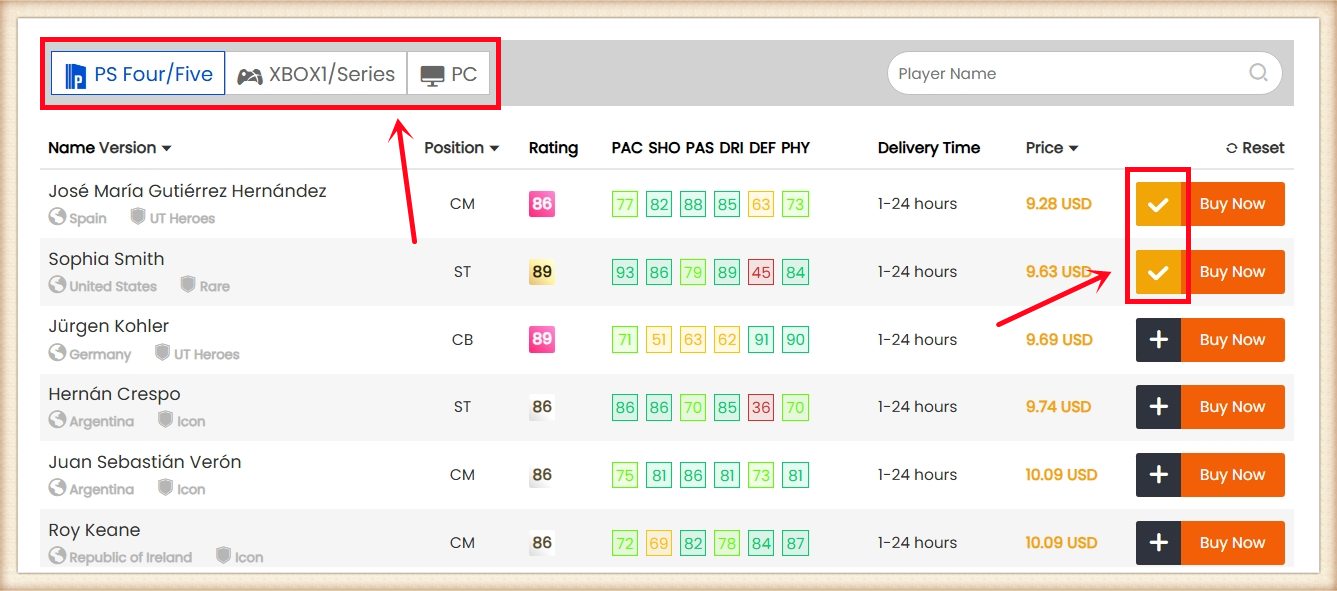
Task: Add Juan Sebastián Verón with plus icon
Action: 1158,475
